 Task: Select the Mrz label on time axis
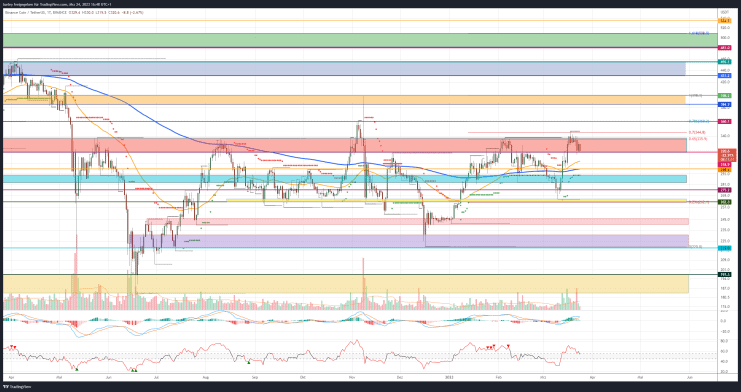[543, 378]
